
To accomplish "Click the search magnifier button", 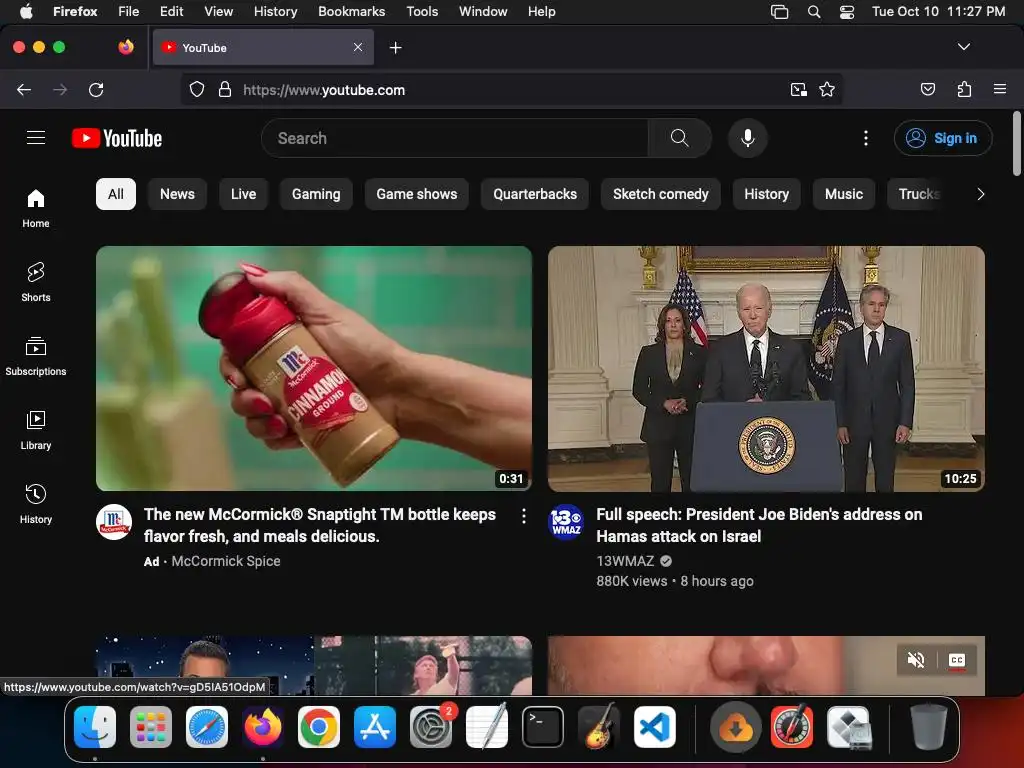I will tap(679, 138).
